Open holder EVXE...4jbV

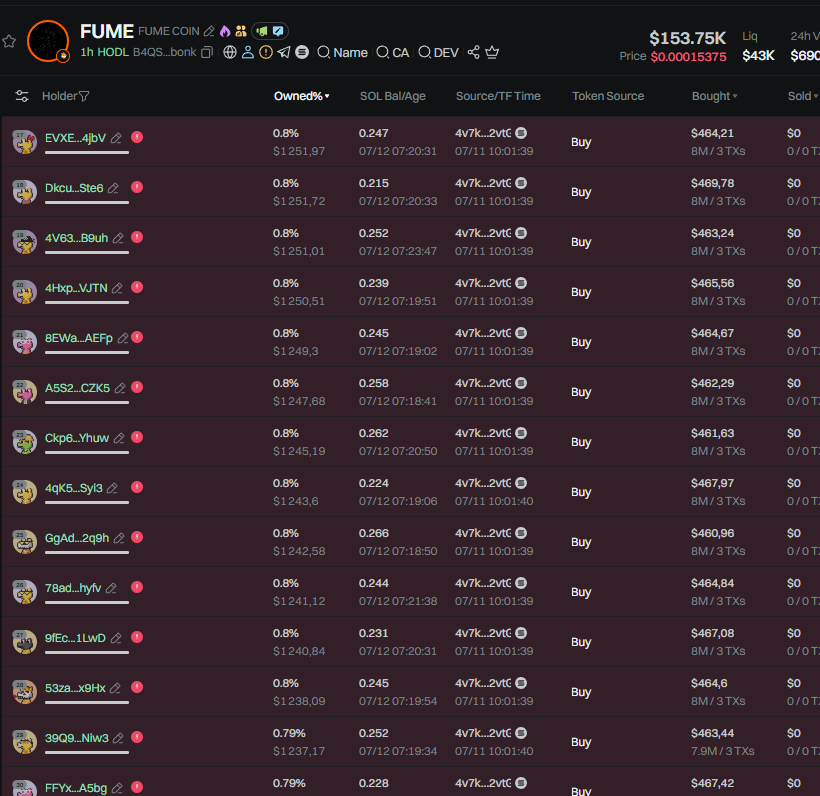coord(75,138)
